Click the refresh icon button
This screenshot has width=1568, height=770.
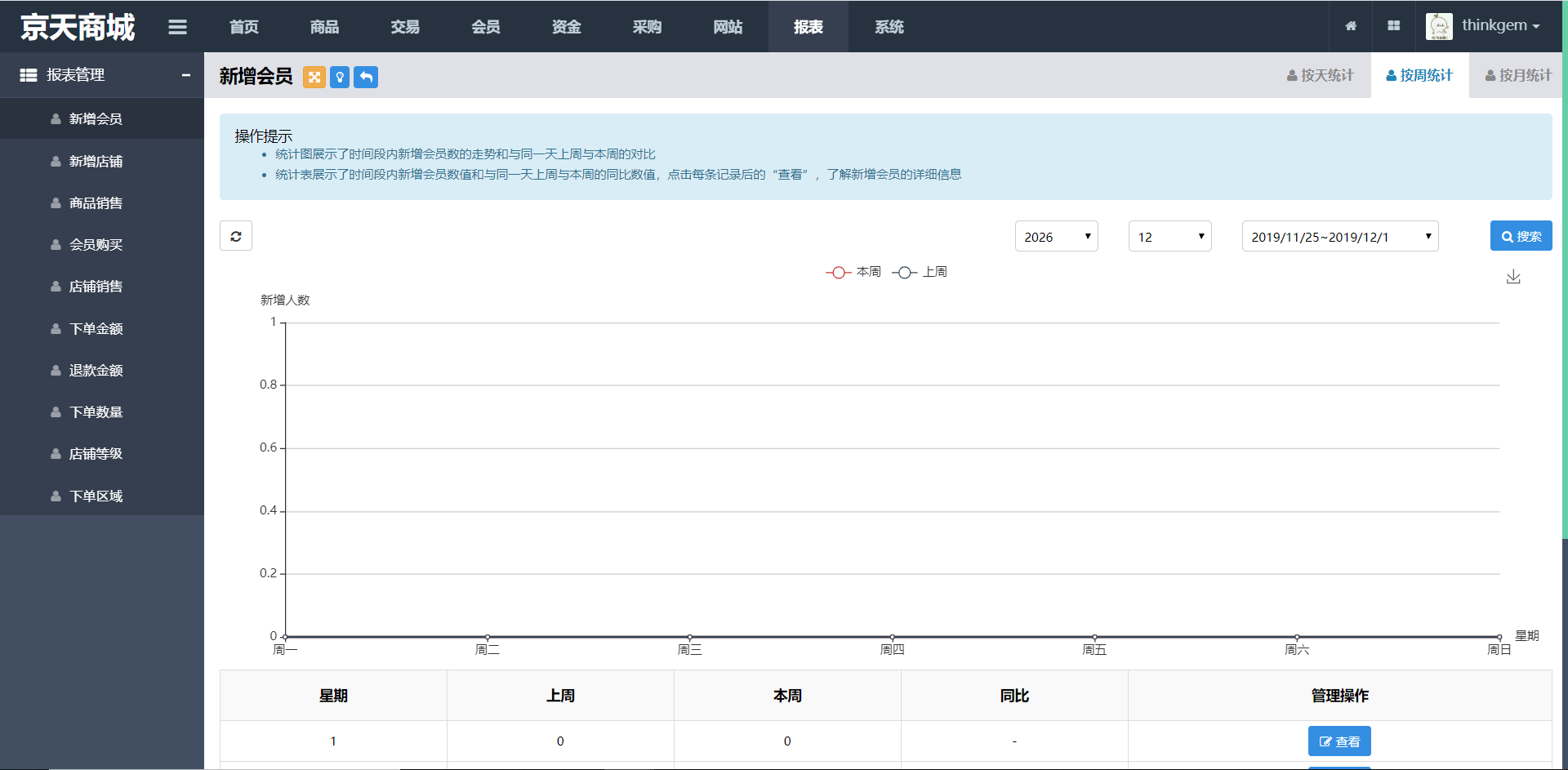[x=236, y=236]
